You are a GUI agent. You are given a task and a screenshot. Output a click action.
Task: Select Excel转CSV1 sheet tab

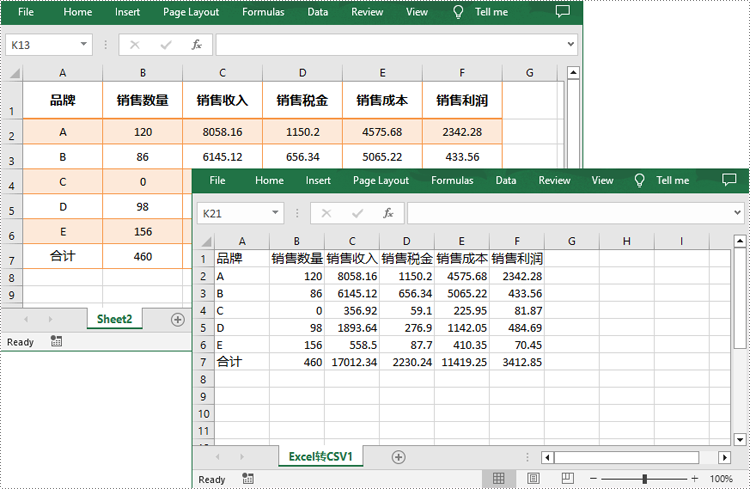coord(320,456)
